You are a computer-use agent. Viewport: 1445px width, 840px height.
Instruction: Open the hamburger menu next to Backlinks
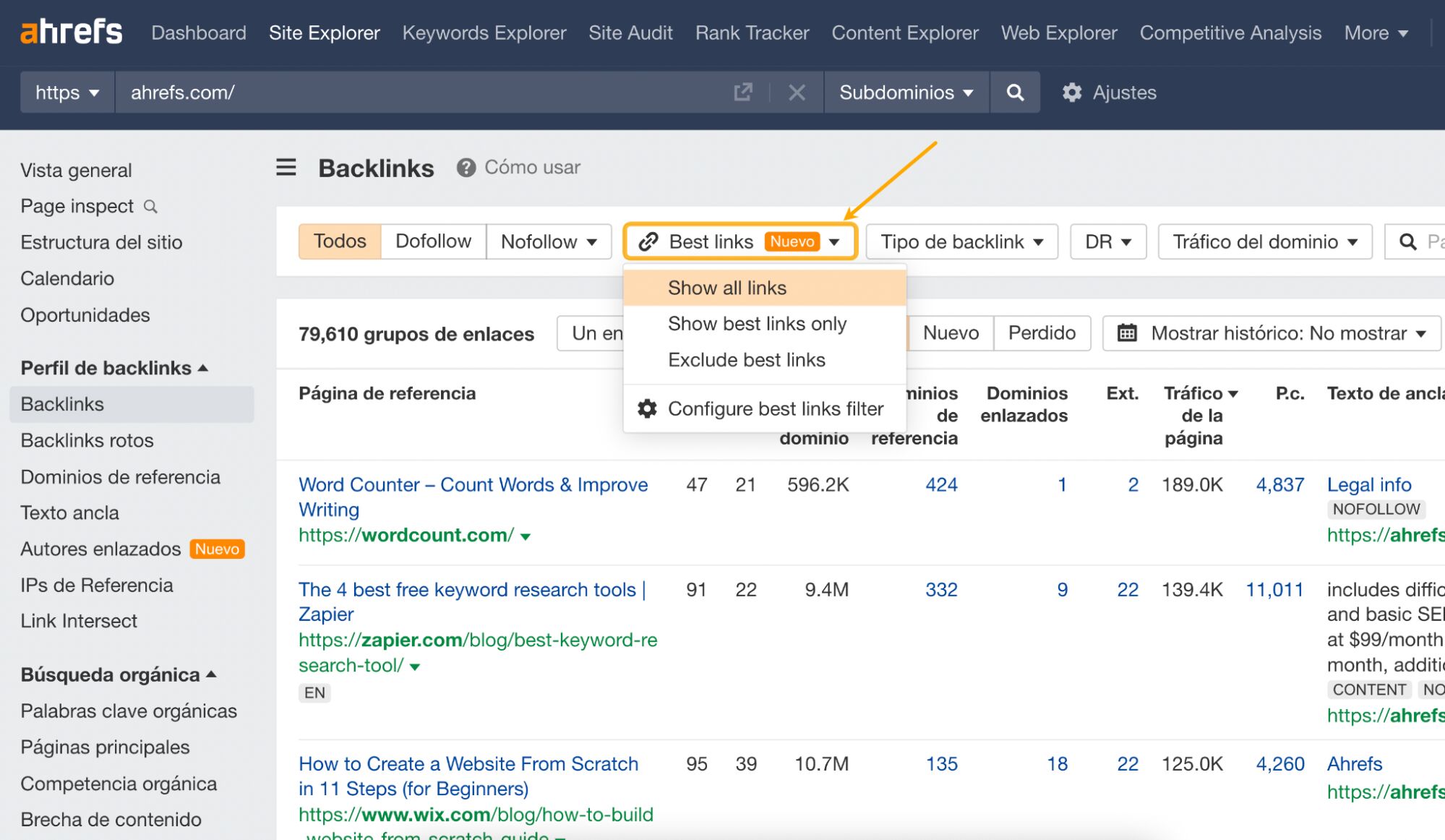(286, 167)
